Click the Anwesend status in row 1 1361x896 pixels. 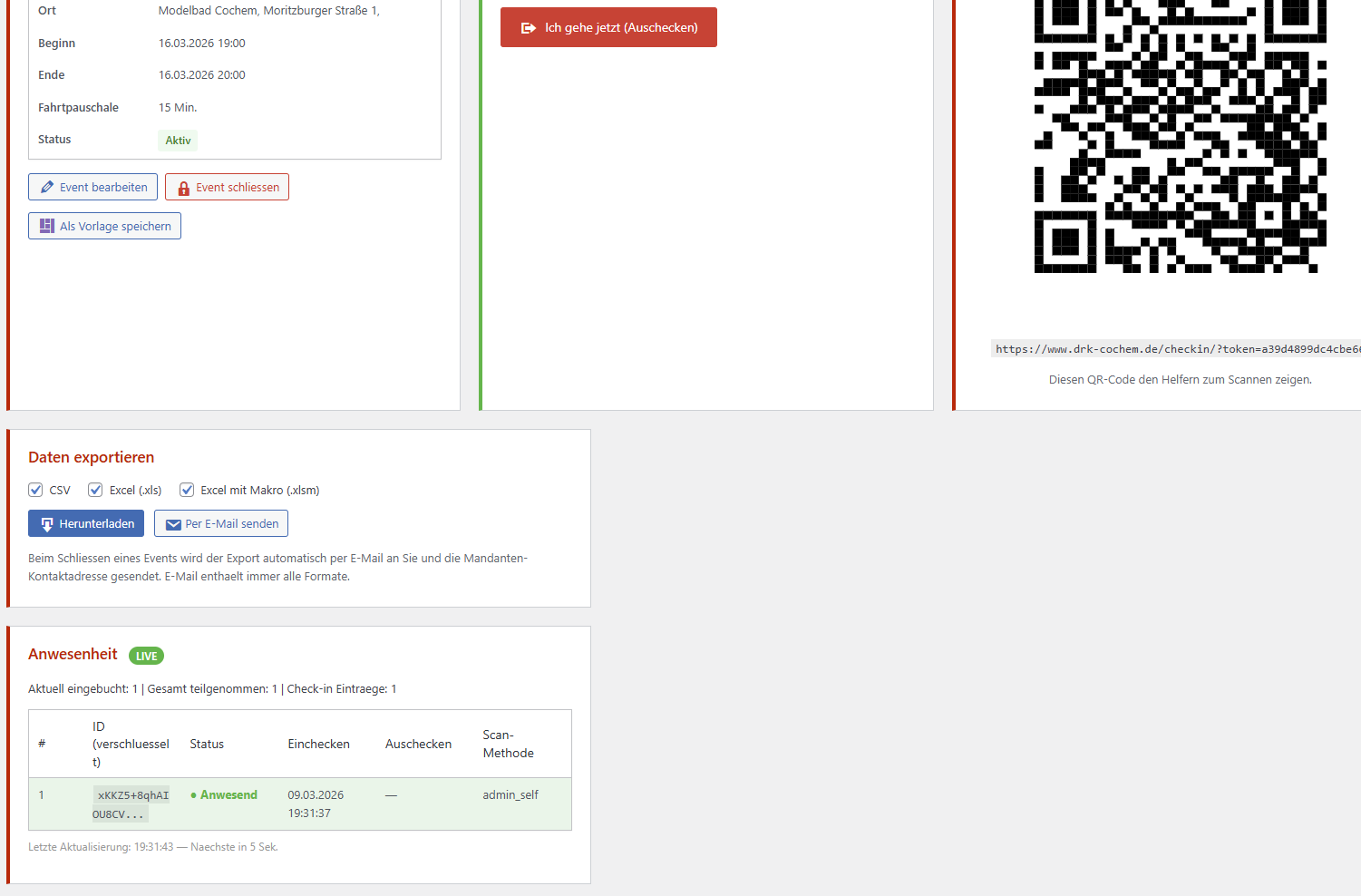click(224, 795)
